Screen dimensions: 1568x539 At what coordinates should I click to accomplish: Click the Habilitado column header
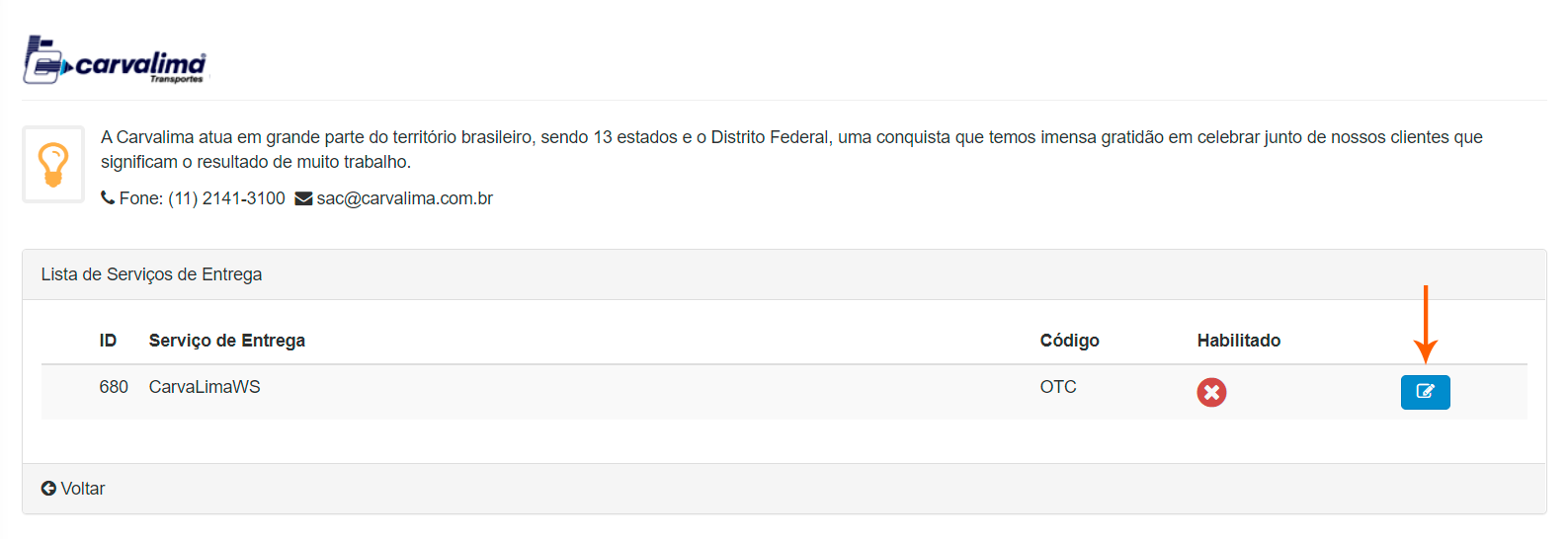click(1238, 341)
